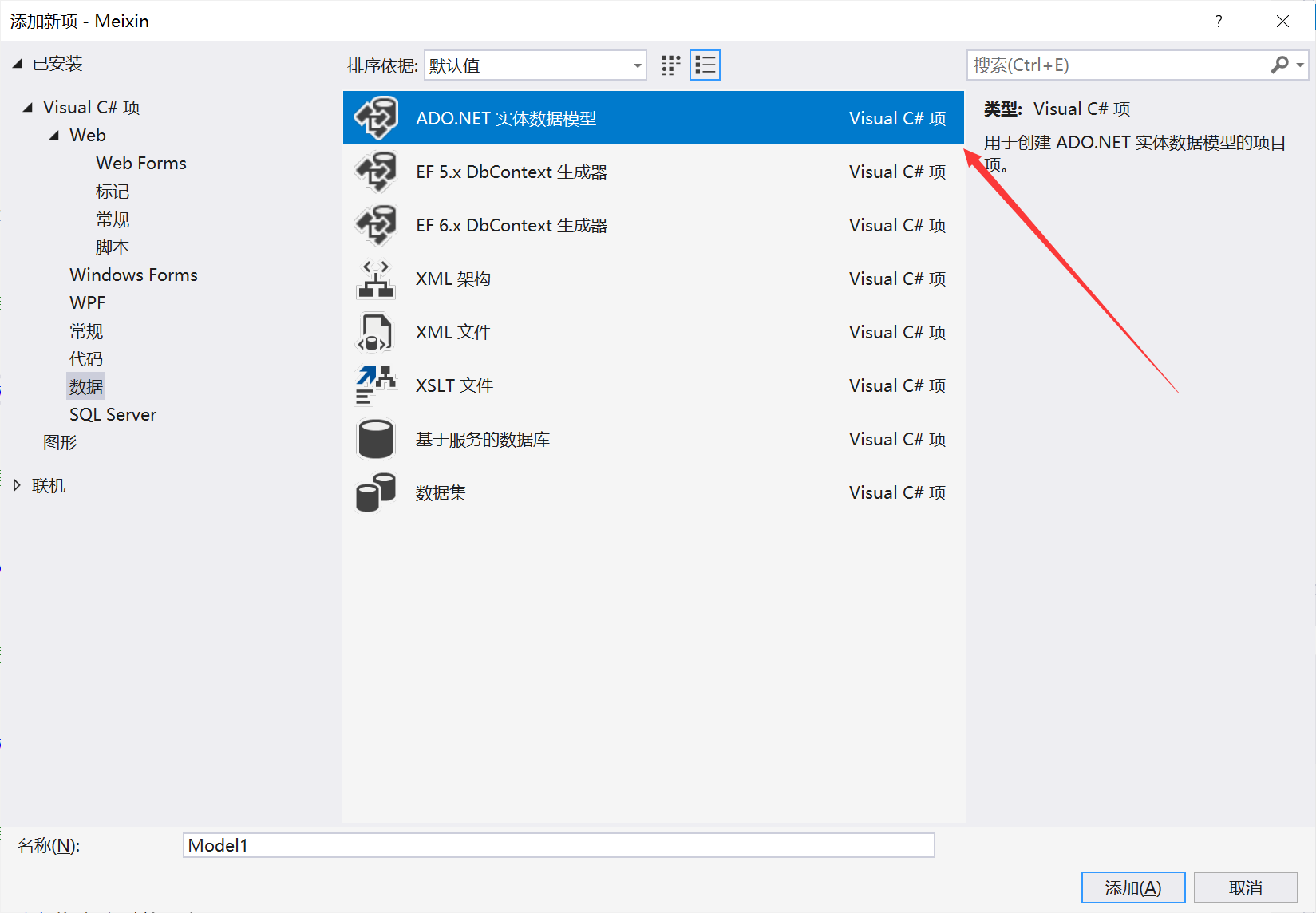1316x913 pixels.
Task: Select Windows Forms category
Action: [x=133, y=275]
